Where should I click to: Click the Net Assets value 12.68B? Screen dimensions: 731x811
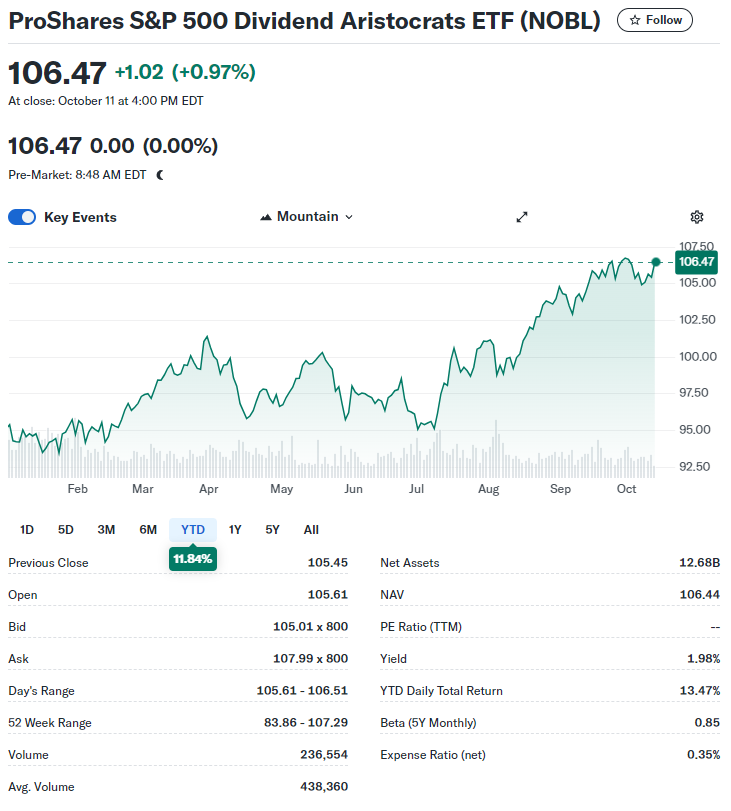699,563
